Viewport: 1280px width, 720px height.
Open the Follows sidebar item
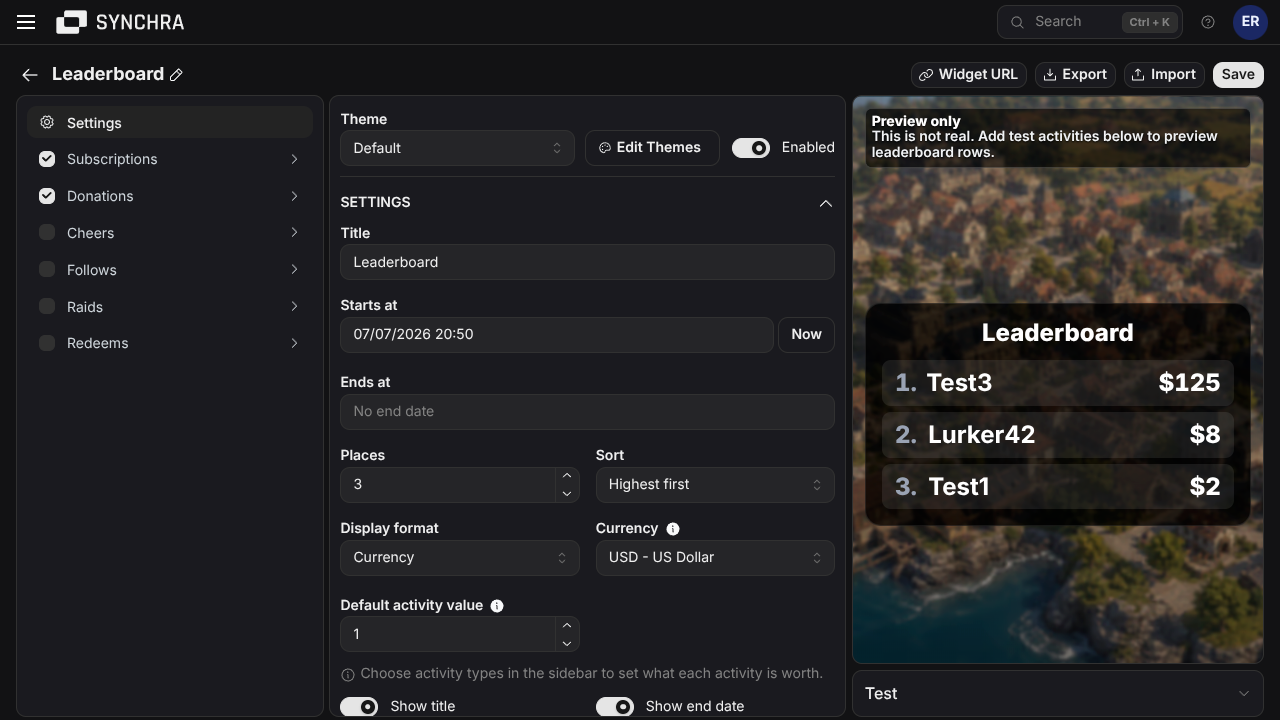(x=170, y=270)
